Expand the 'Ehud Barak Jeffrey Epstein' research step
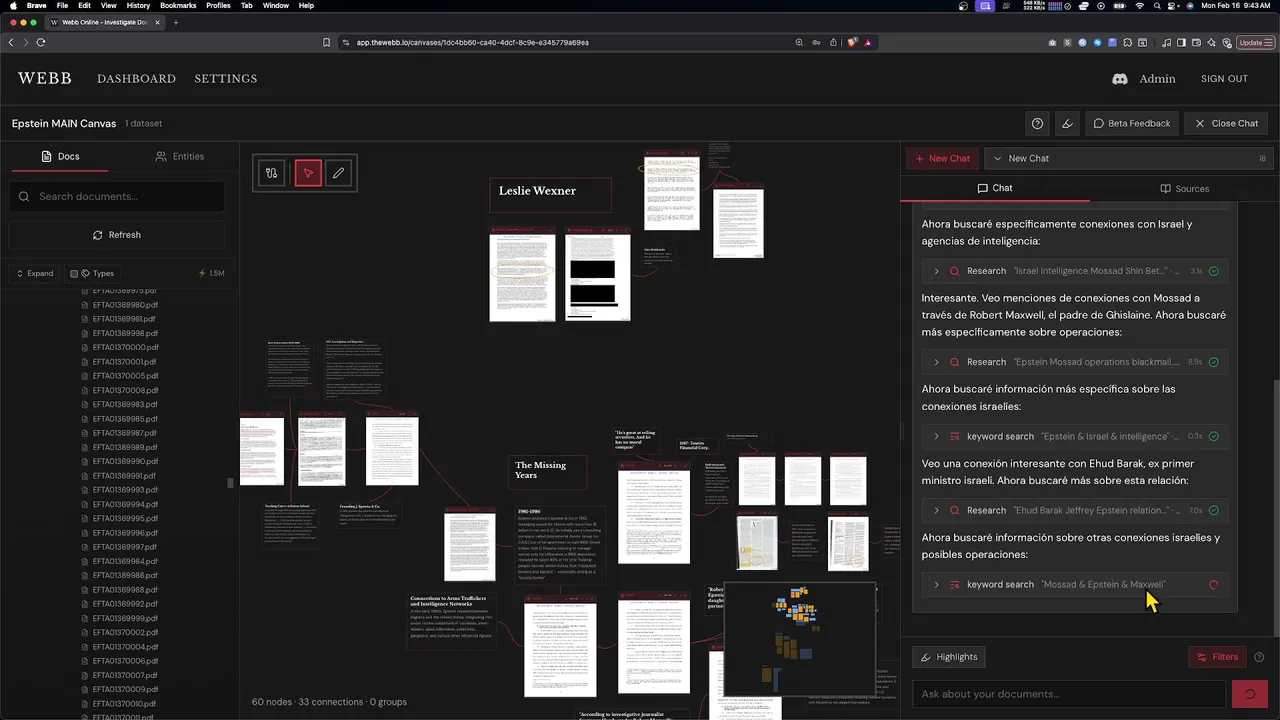Screen dimensions: 1280x720 [x=1075, y=510]
